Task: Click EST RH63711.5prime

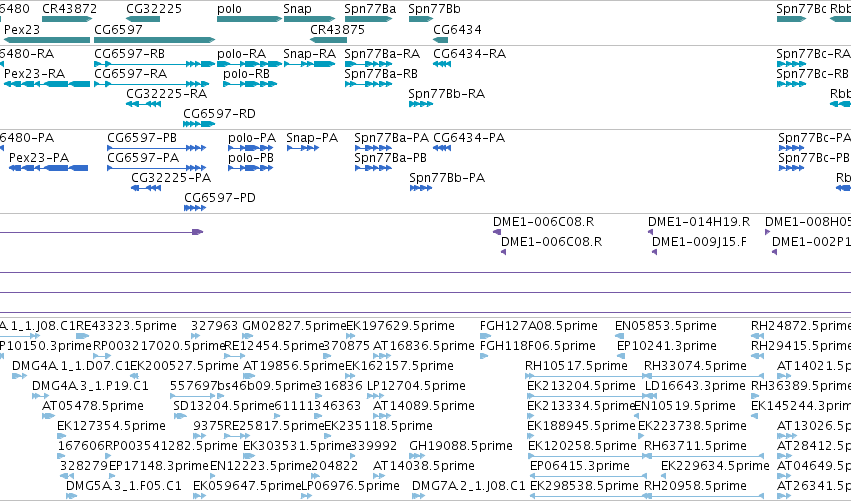Action: (x=704, y=456)
